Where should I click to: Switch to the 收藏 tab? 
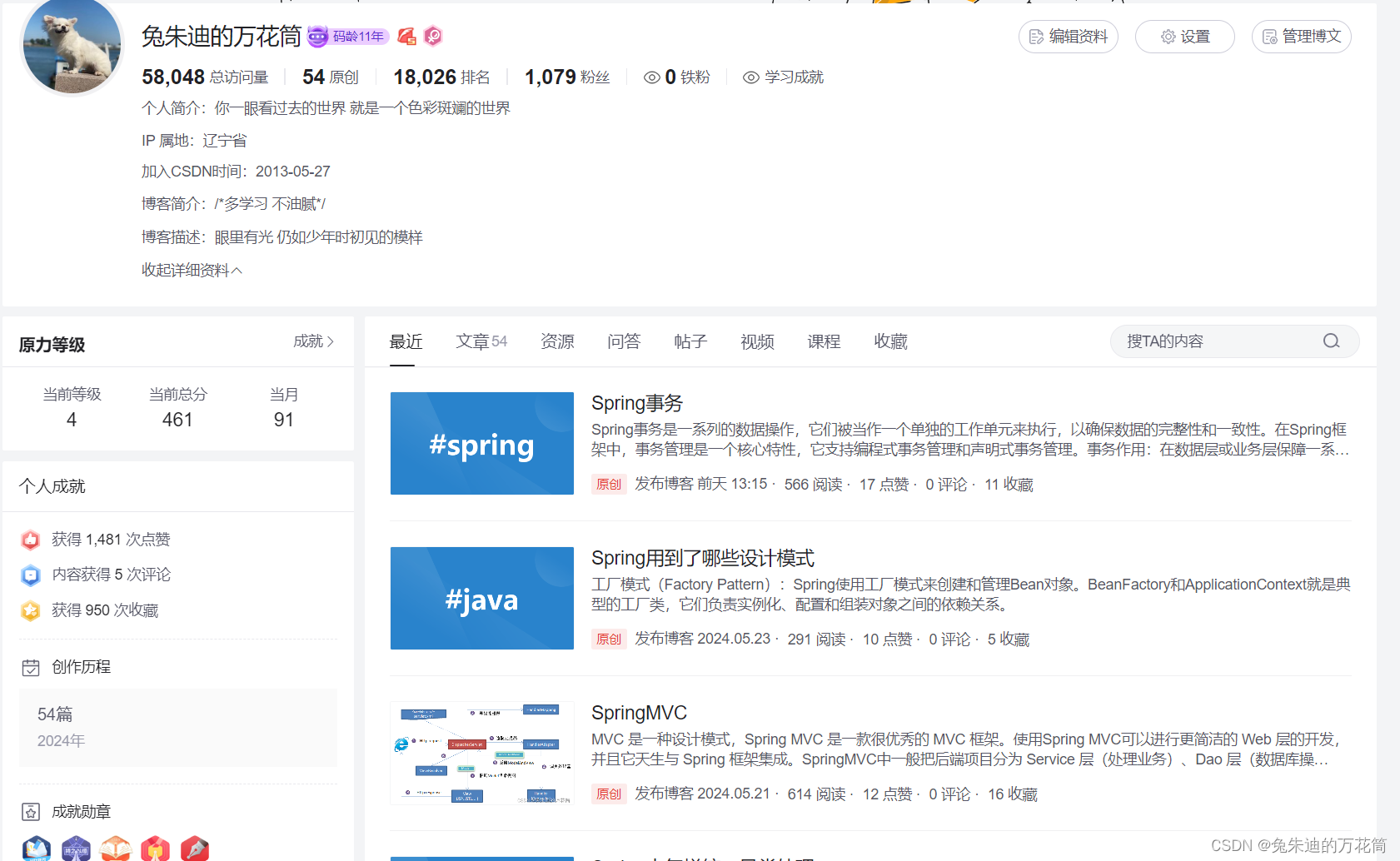point(890,341)
